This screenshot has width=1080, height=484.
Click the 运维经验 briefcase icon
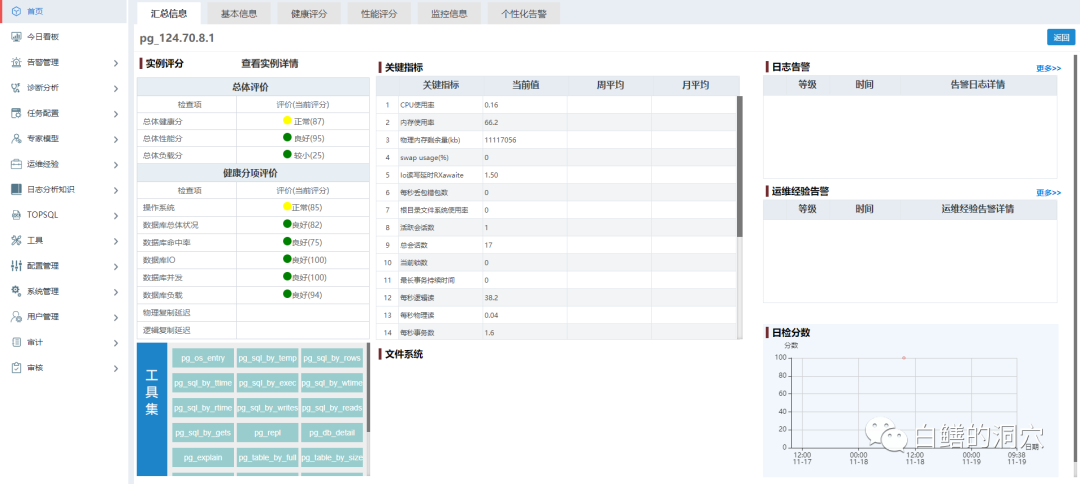tap(16, 164)
